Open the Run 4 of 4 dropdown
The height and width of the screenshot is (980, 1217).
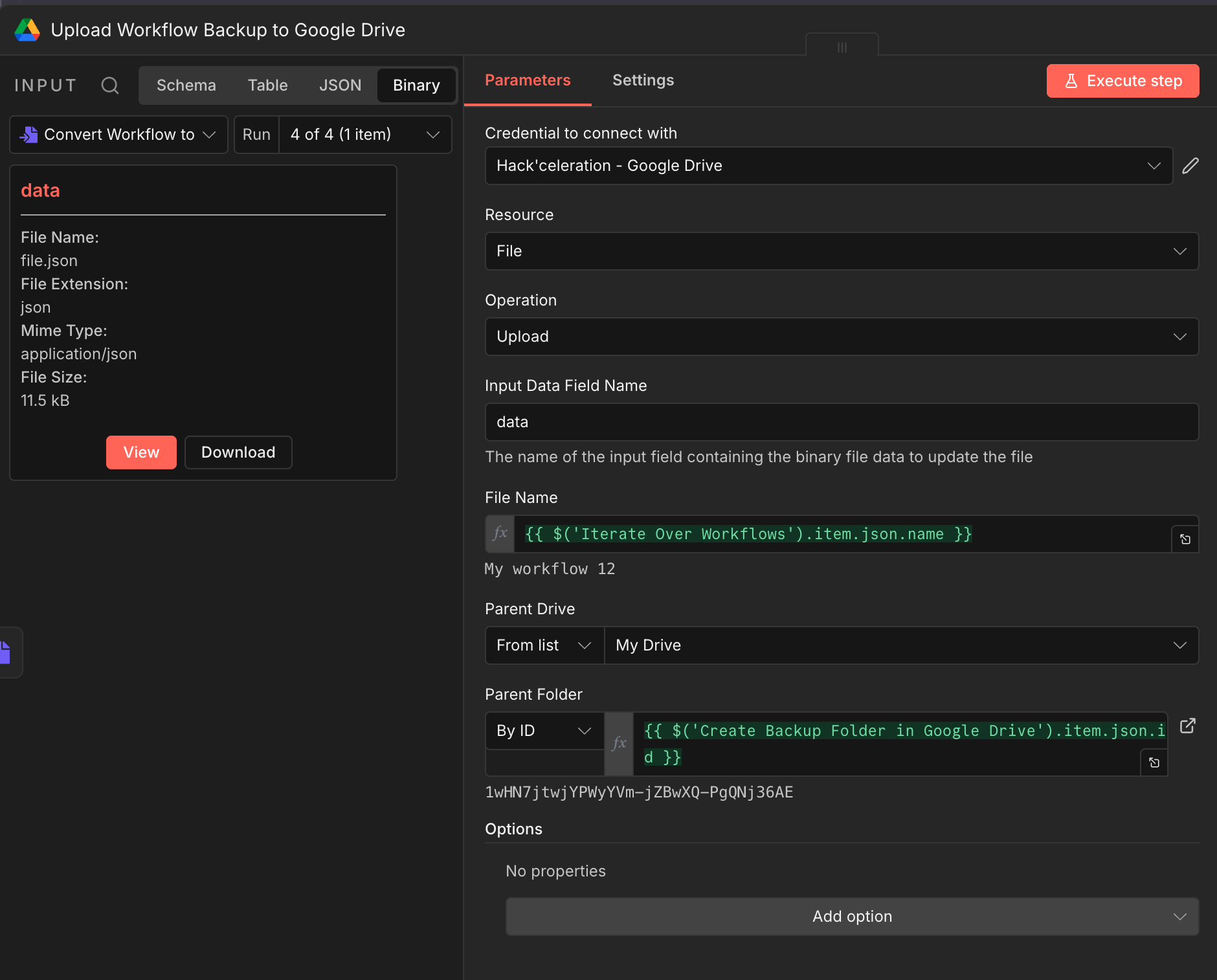pos(365,135)
